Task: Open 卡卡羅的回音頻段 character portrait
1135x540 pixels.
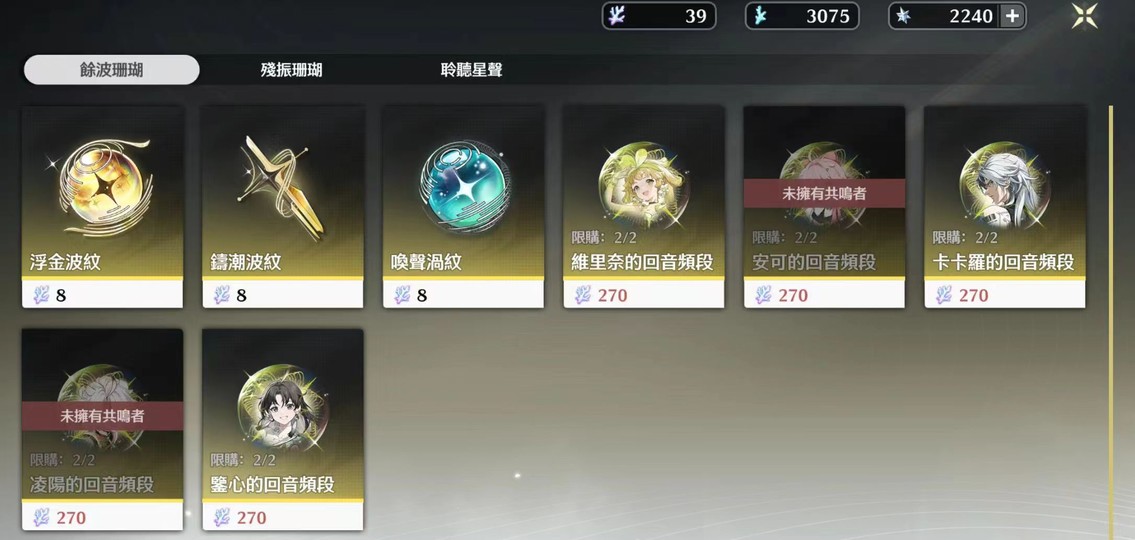Action: coord(1005,186)
